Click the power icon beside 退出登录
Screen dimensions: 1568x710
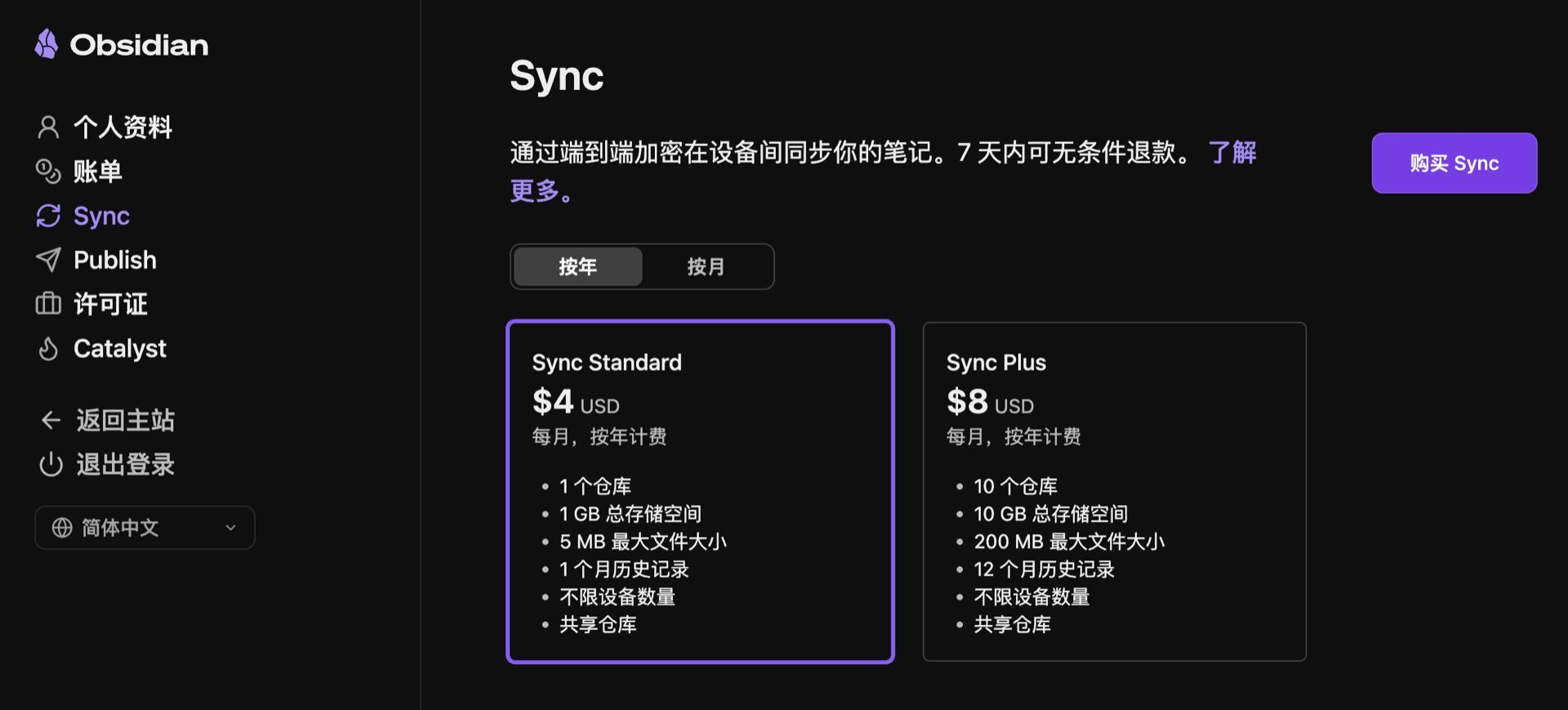tap(51, 464)
